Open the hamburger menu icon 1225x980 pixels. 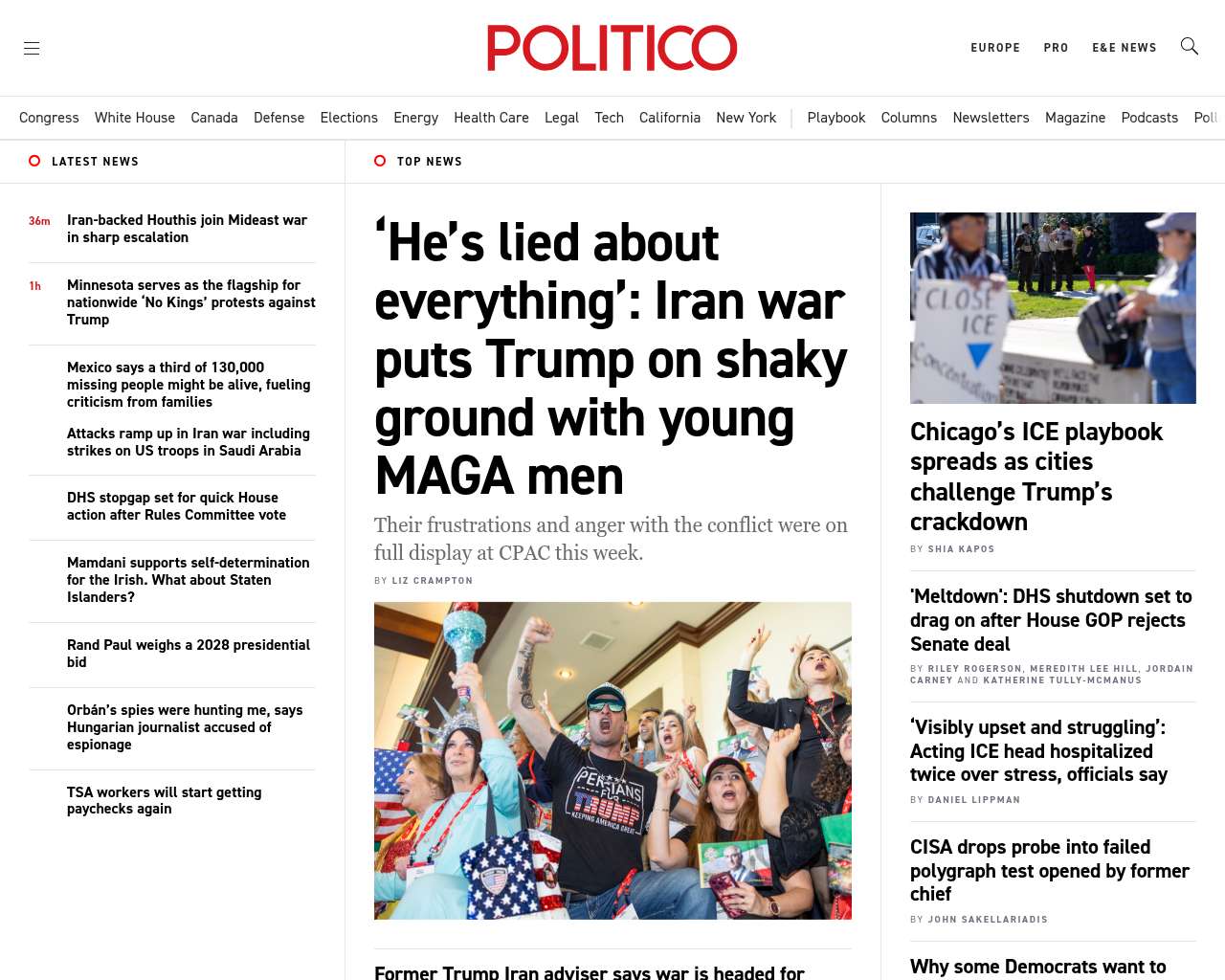tap(32, 48)
